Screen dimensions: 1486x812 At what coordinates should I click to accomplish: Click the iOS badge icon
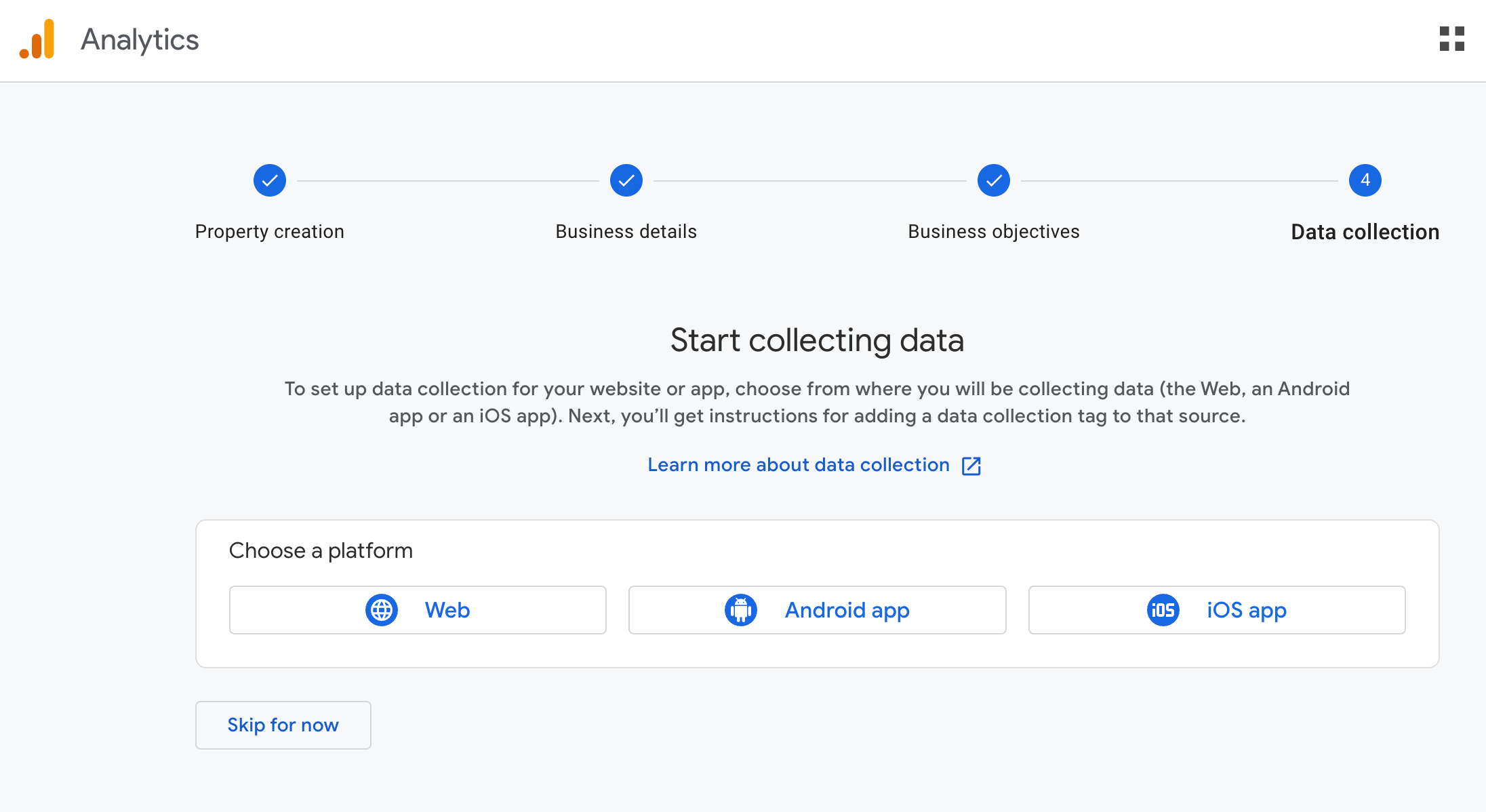[x=1163, y=610]
